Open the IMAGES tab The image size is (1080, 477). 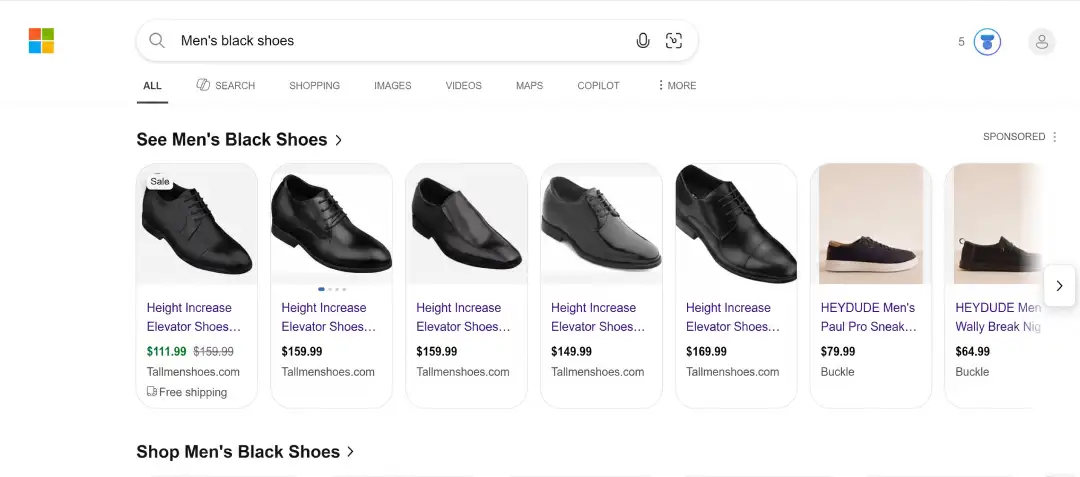click(x=393, y=85)
